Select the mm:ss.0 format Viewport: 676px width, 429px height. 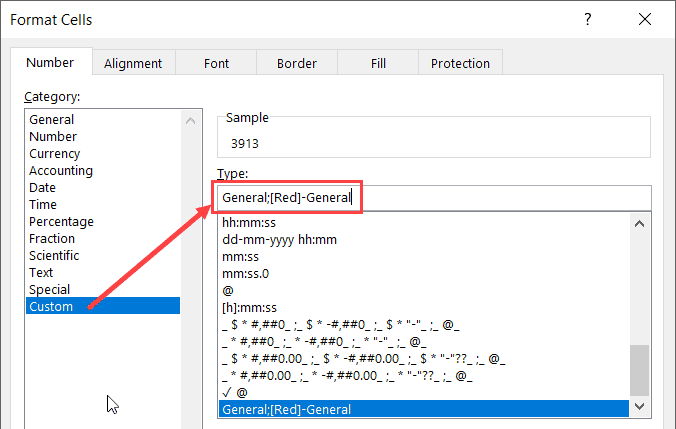245,274
